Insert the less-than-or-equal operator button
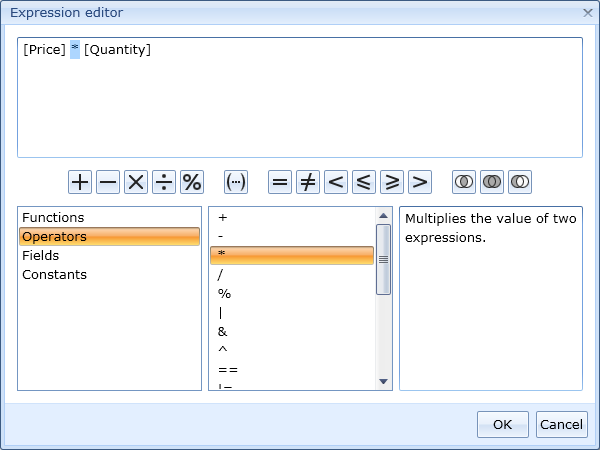The width and height of the screenshot is (600, 450). (364, 182)
